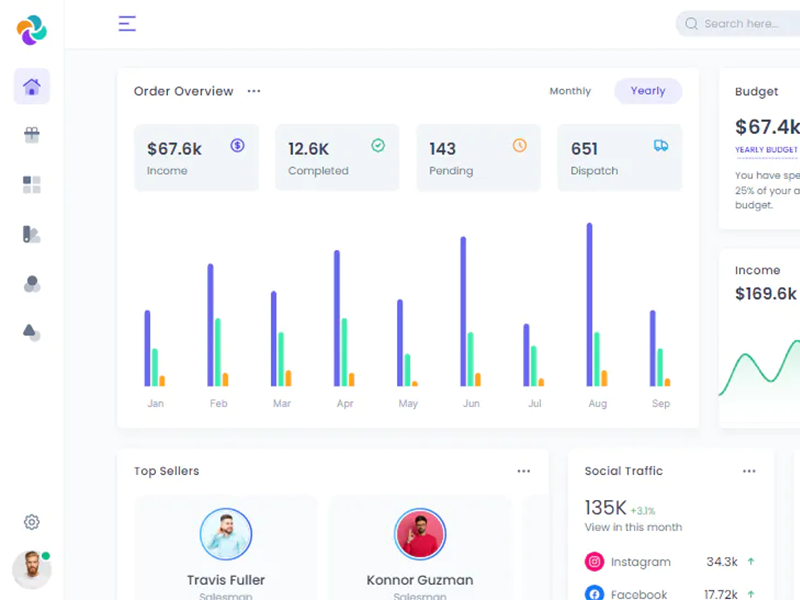The image size is (800, 600).
Task: Click the Facebook icon
Action: pyautogui.click(x=594, y=594)
